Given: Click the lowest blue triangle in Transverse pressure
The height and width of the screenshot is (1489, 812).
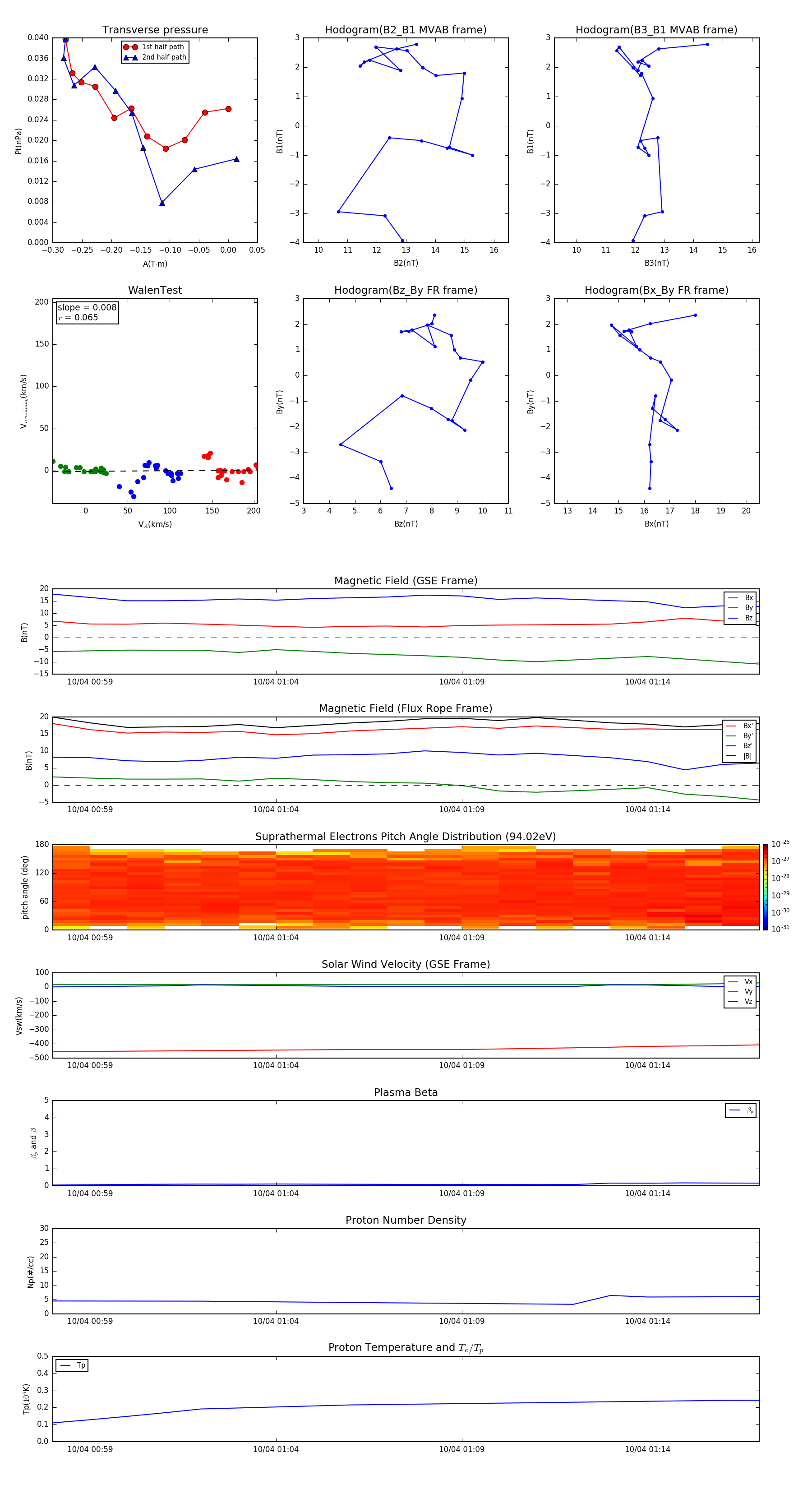Looking at the screenshot, I should pyautogui.click(x=162, y=202).
